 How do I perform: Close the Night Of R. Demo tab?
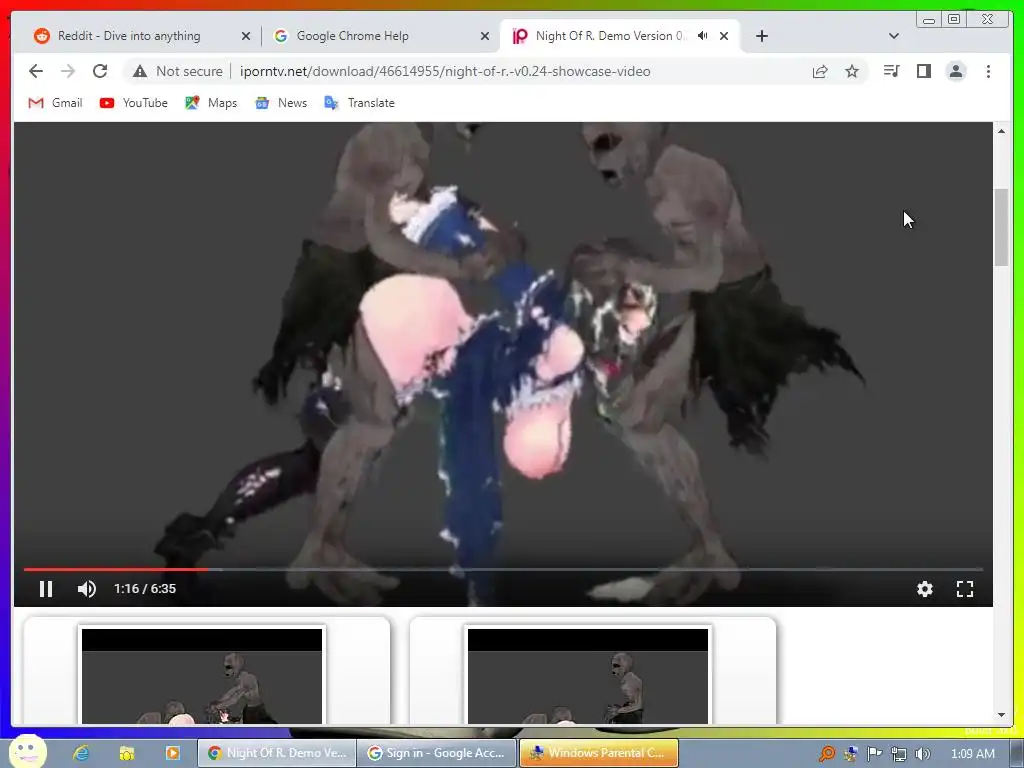[724, 36]
